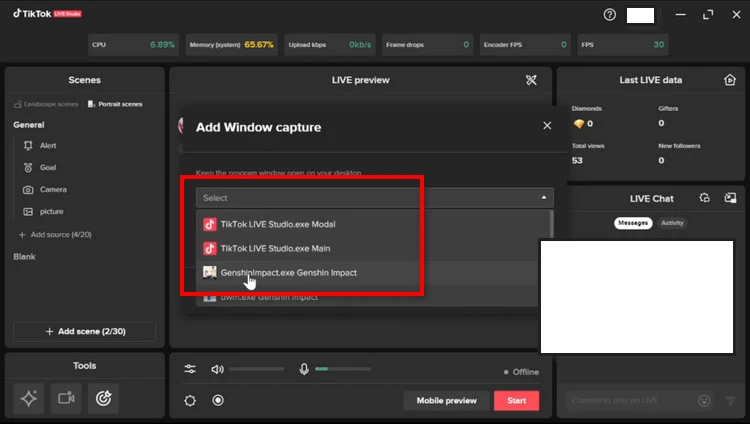Mute the microphone icon

point(304,369)
